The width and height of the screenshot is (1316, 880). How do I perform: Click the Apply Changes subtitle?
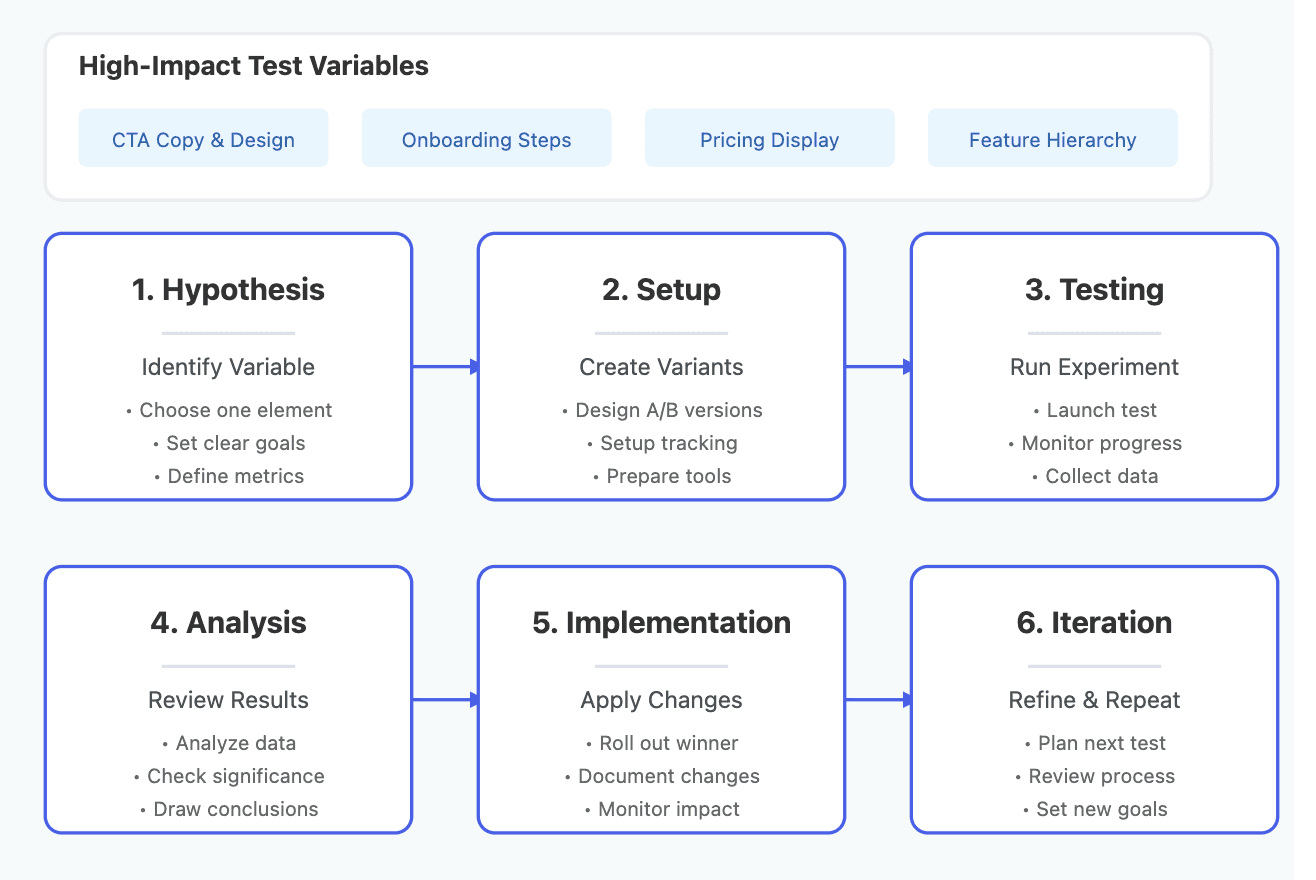point(661,700)
